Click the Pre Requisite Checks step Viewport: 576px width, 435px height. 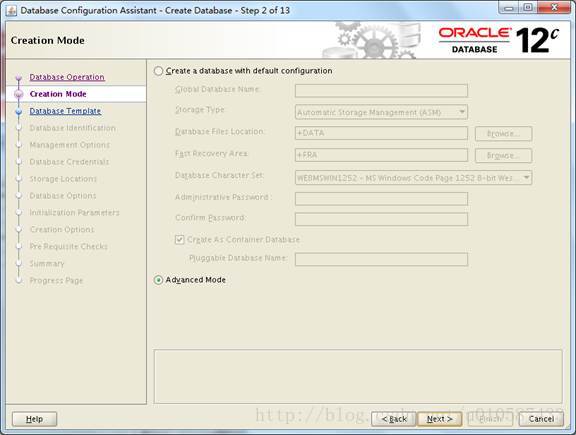68,246
